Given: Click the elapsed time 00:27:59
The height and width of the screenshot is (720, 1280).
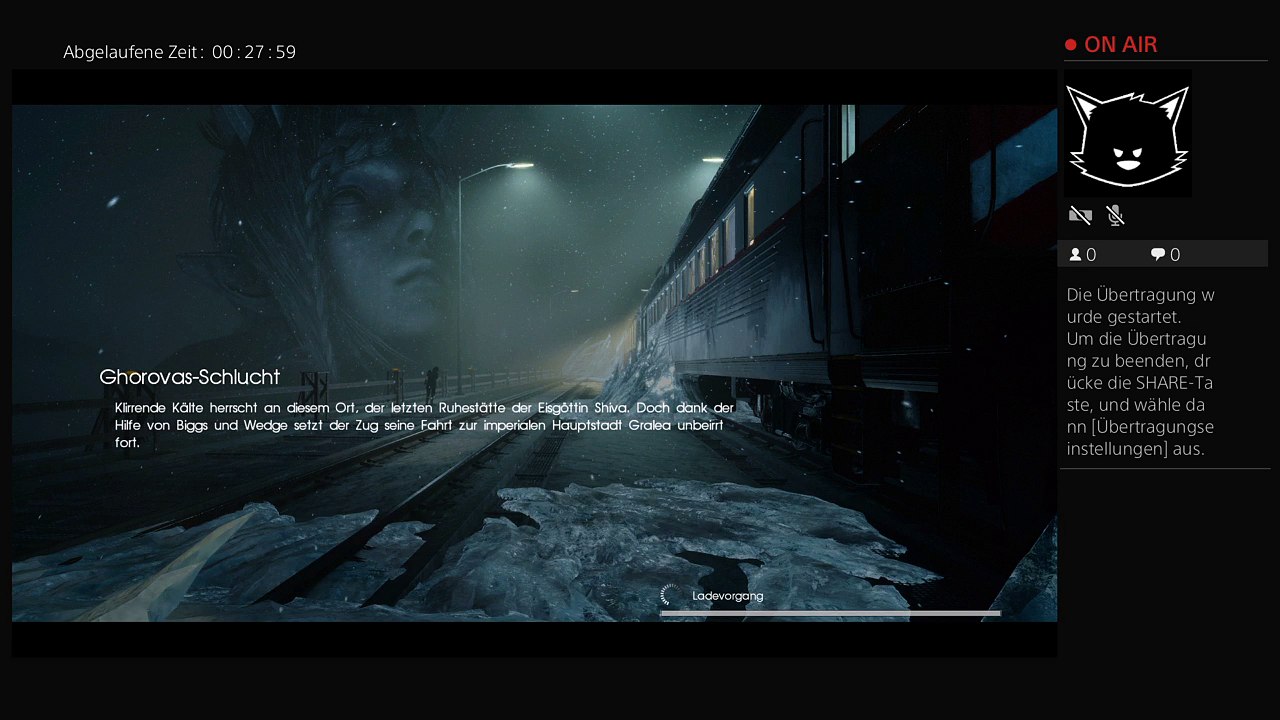Looking at the screenshot, I should [x=254, y=52].
